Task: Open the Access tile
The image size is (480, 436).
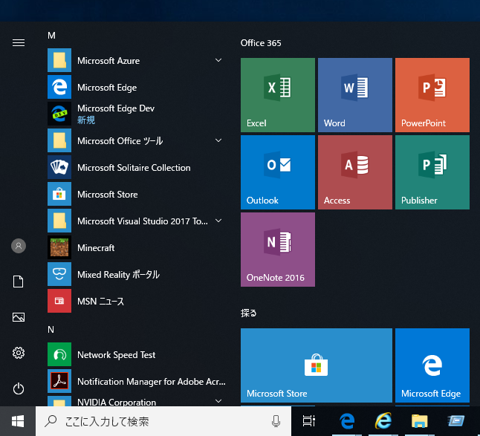Action: [x=355, y=172]
